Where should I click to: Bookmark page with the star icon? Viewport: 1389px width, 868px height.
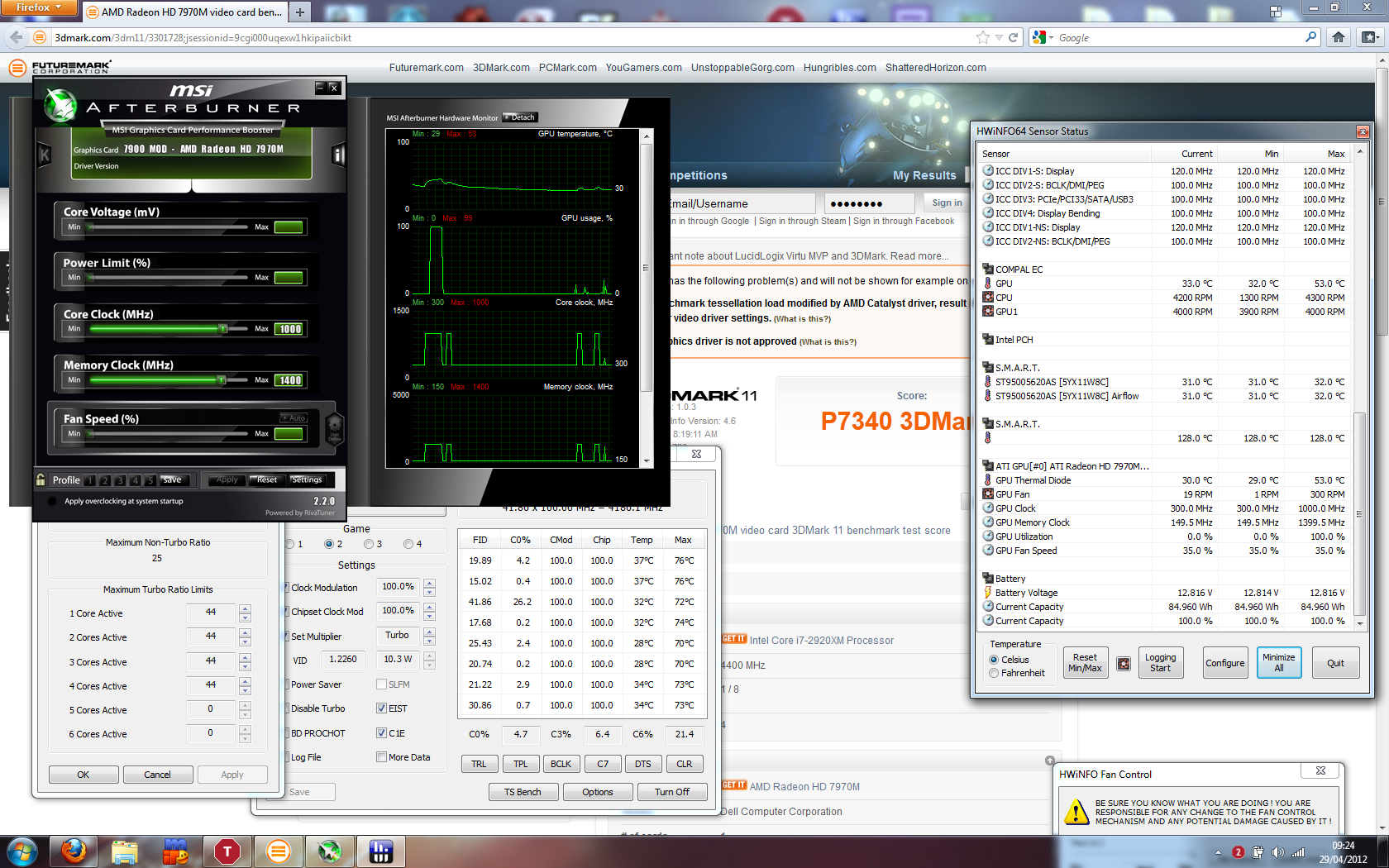[982, 37]
